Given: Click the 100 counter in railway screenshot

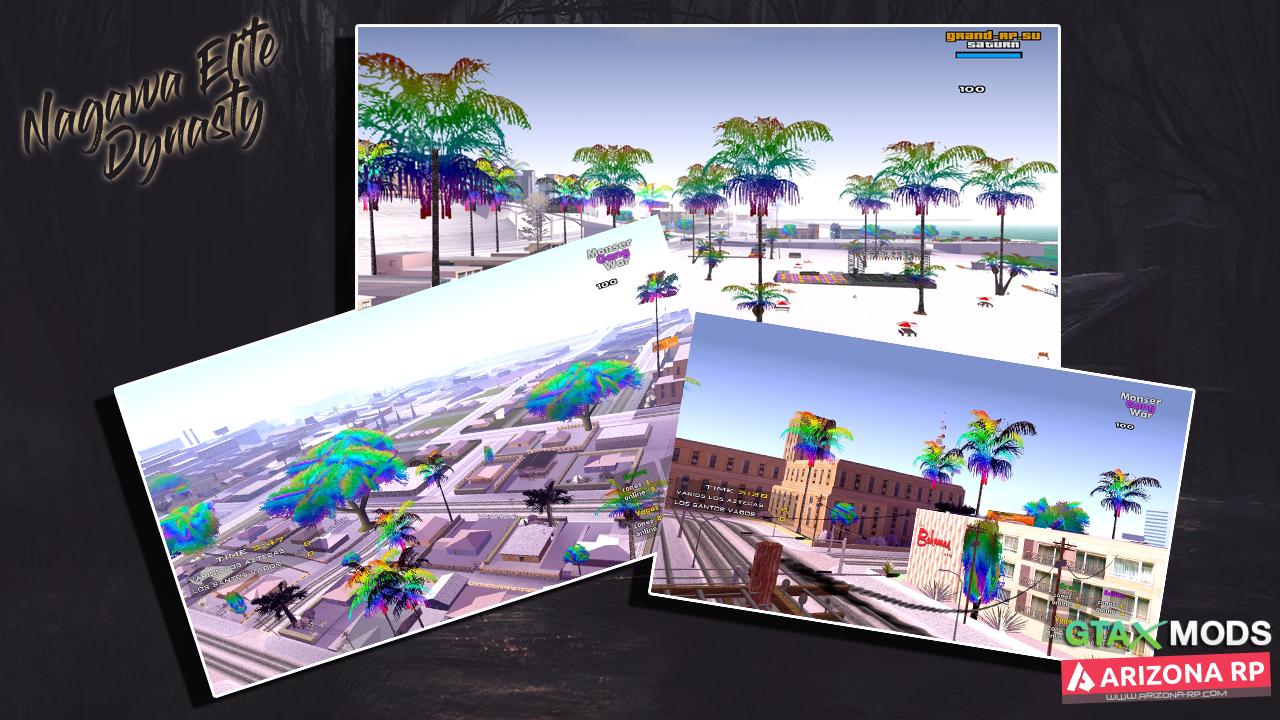Looking at the screenshot, I should coord(1124,426).
